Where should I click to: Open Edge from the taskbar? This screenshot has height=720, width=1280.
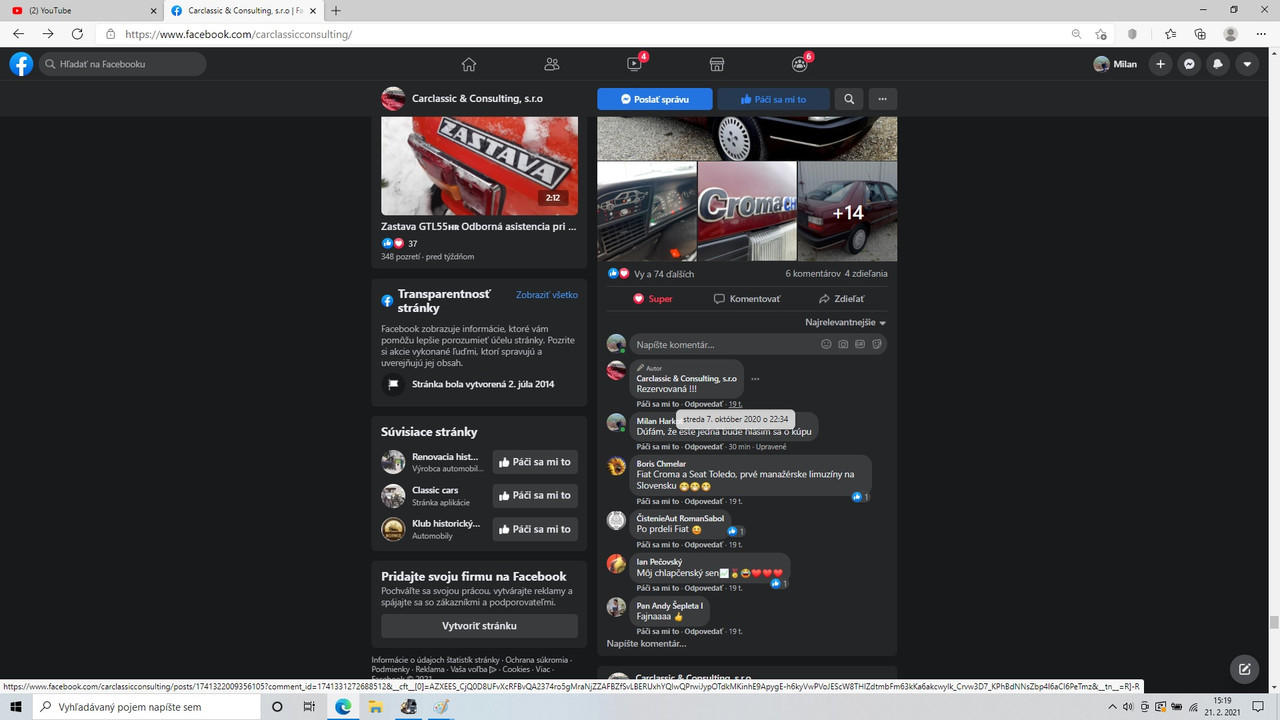click(343, 707)
